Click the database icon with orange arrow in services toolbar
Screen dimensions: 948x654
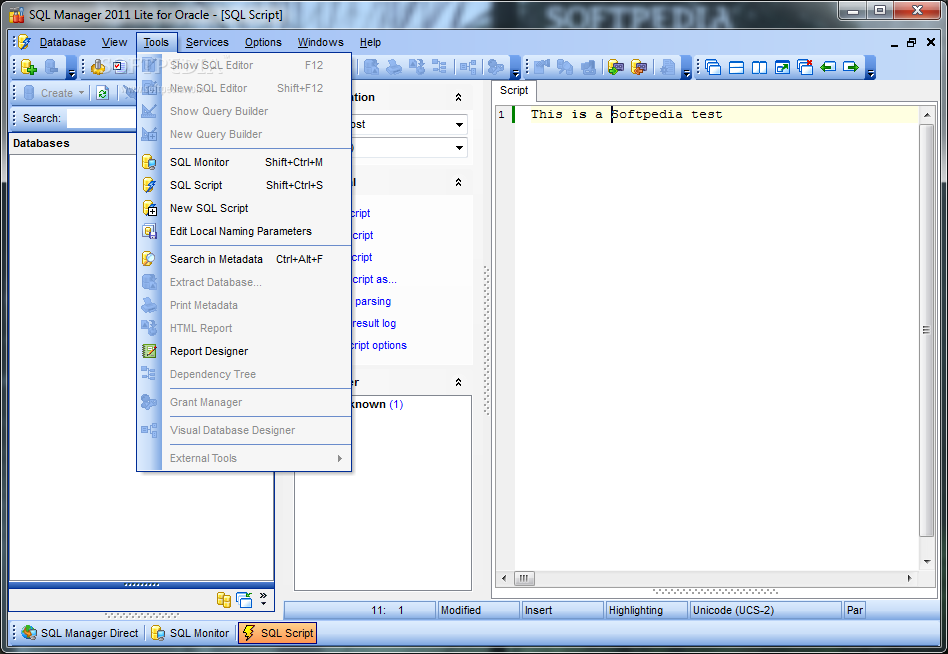pos(639,66)
